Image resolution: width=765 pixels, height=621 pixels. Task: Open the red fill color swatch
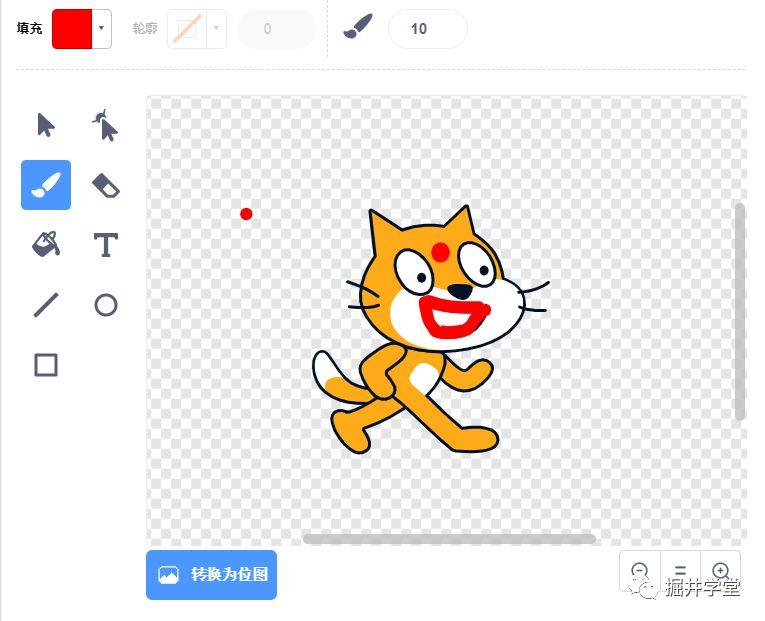[x=72, y=29]
